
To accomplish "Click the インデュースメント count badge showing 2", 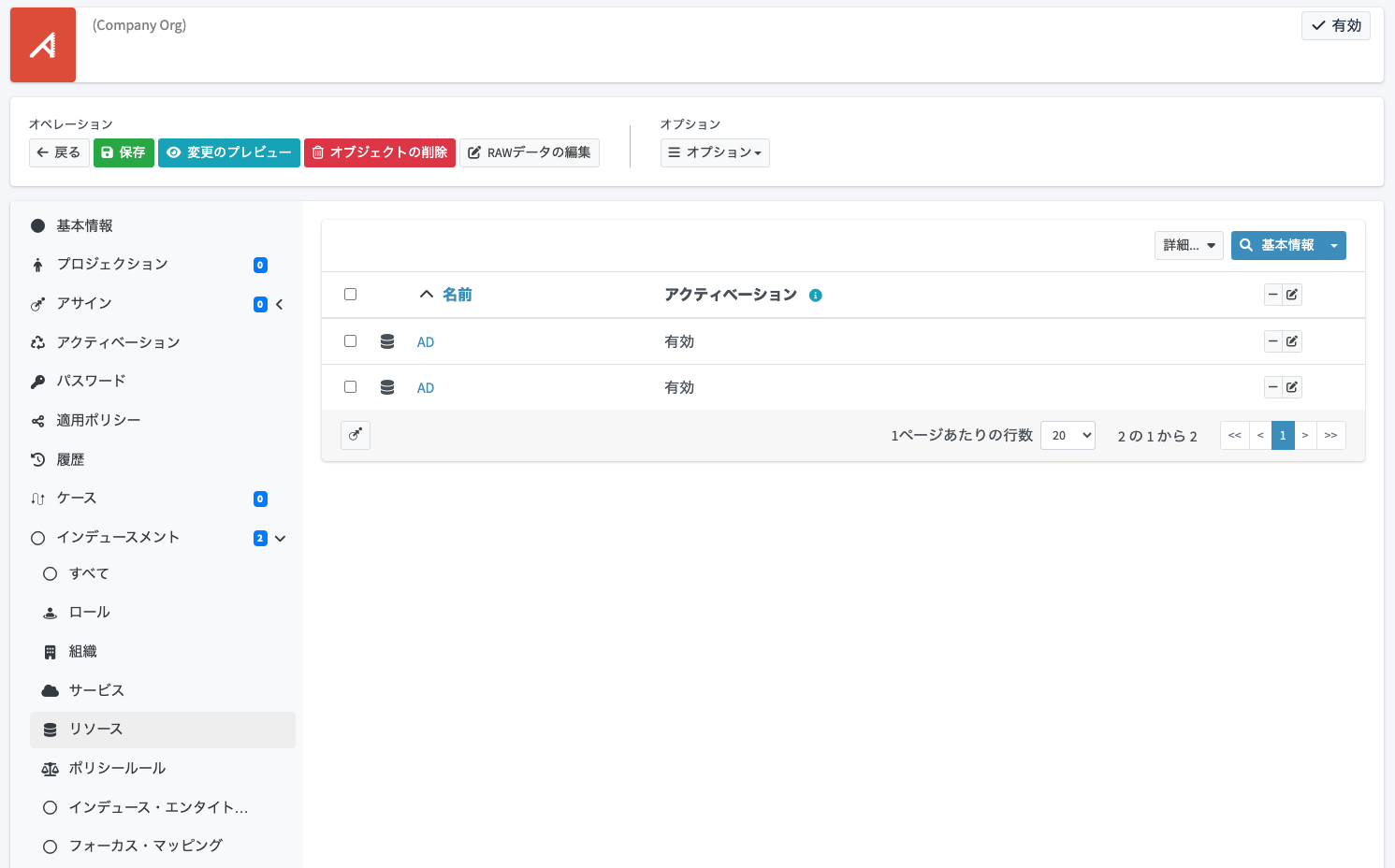I will tap(260, 538).
